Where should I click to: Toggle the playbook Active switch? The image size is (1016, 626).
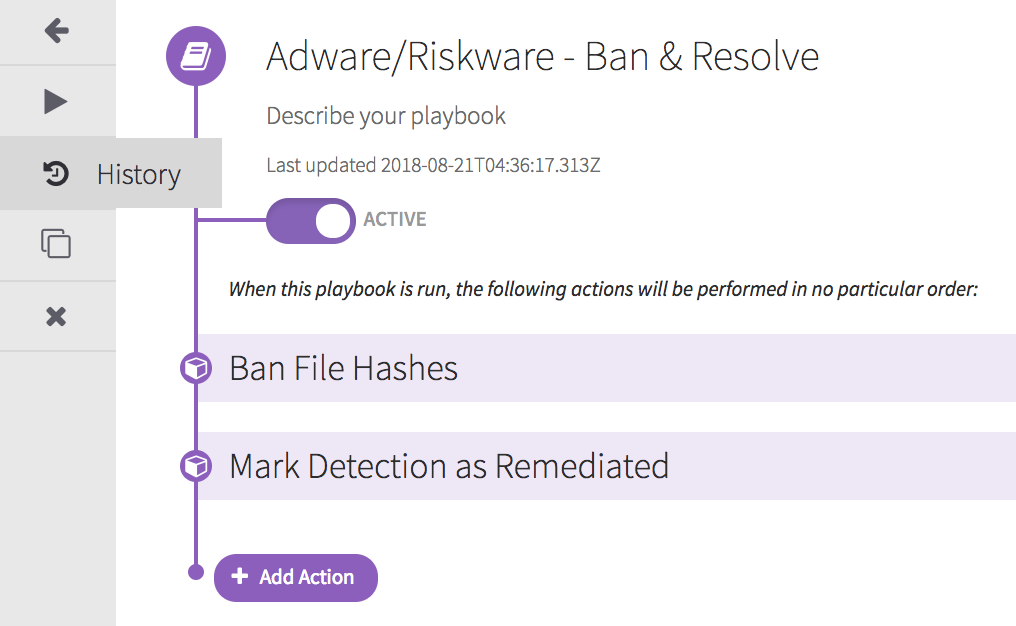[x=310, y=221]
